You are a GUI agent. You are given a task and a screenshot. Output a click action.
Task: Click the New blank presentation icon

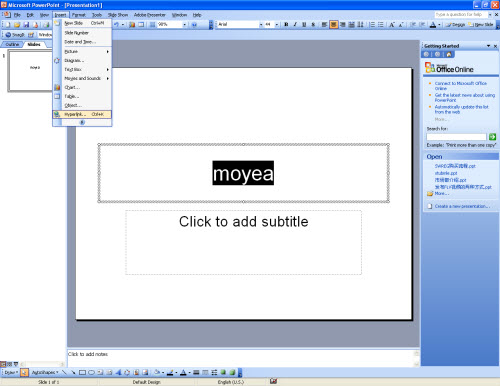coord(8,25)
